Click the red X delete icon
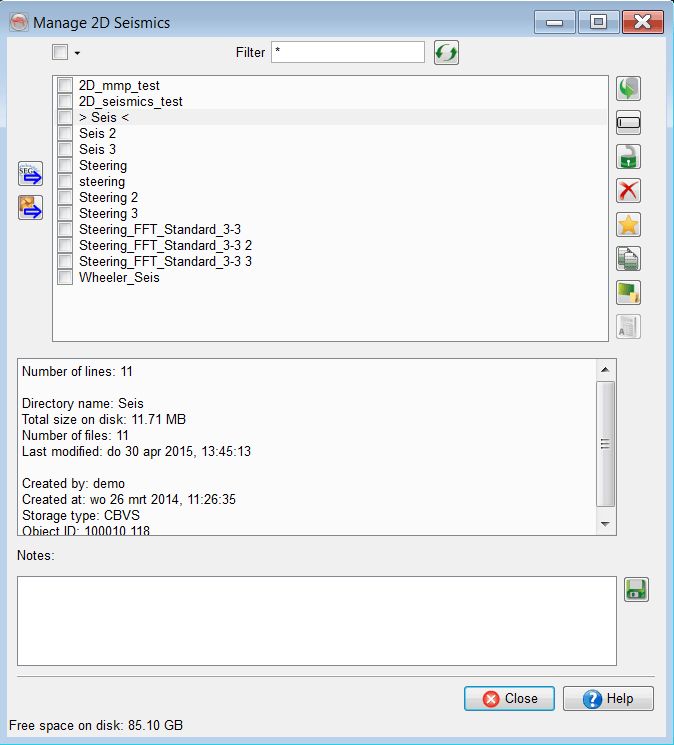The height and width of the screenshot is (745, 674). [628, 191]
